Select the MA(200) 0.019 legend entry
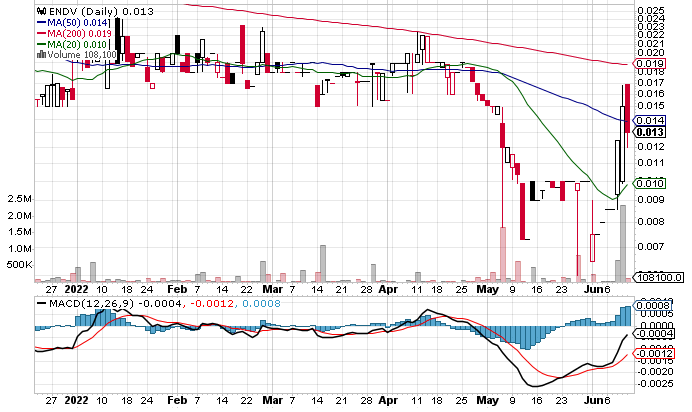The height and width of the screenshot is (412, 692). pos(79,34)
